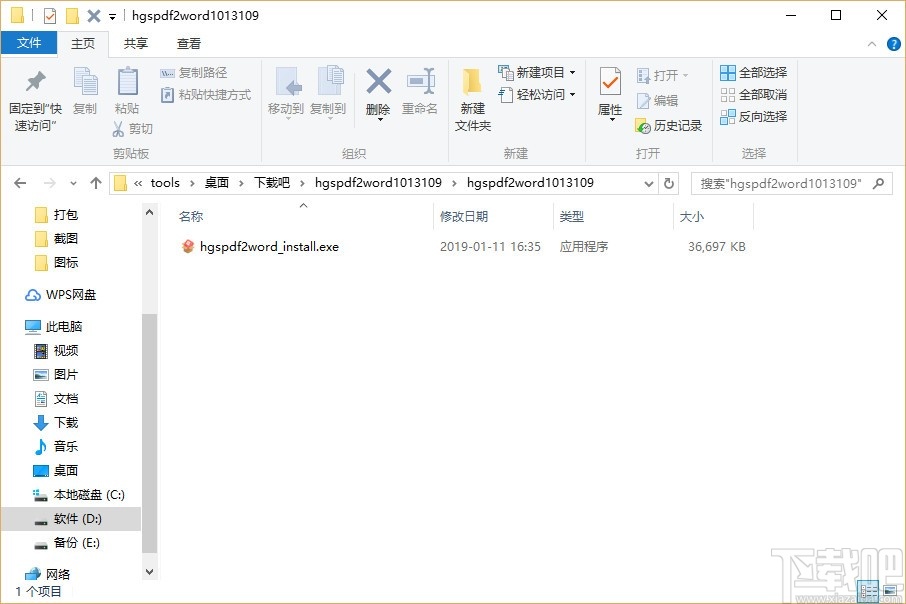Expand the tools breadcrumb chevron
The width and height of the screenshot is (906, 604).
(192, 183)
